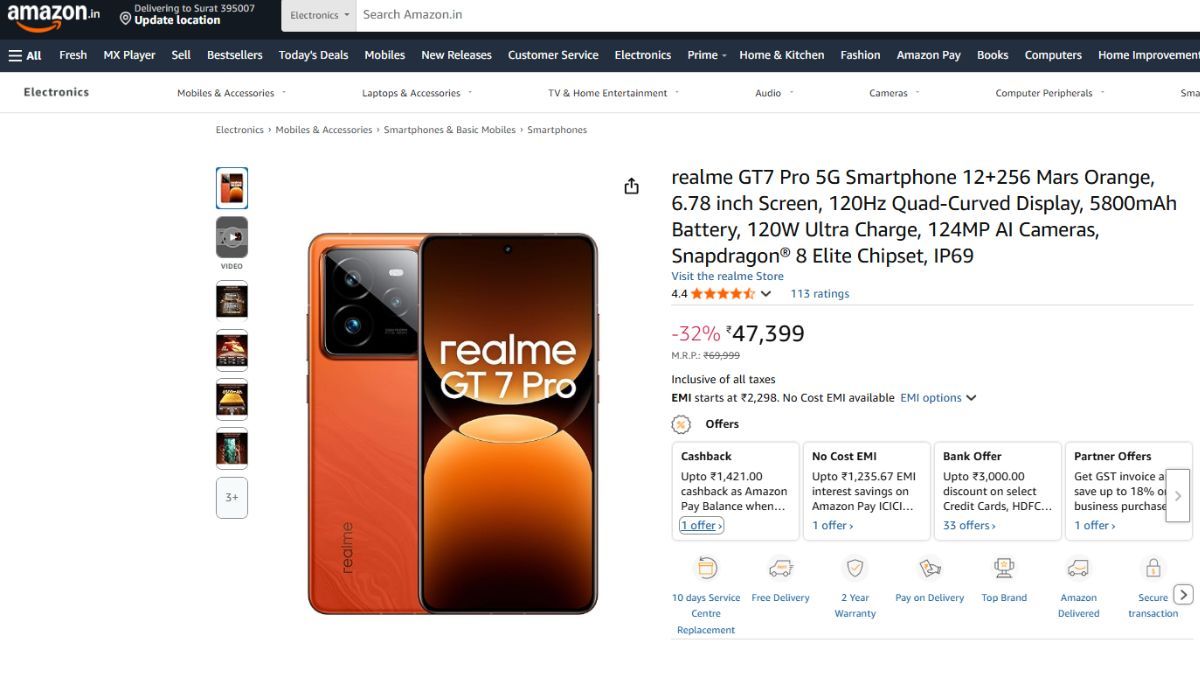Click the Secure transaction icon
This screenshot has height=675, width=1200.
click(1152, 568)
